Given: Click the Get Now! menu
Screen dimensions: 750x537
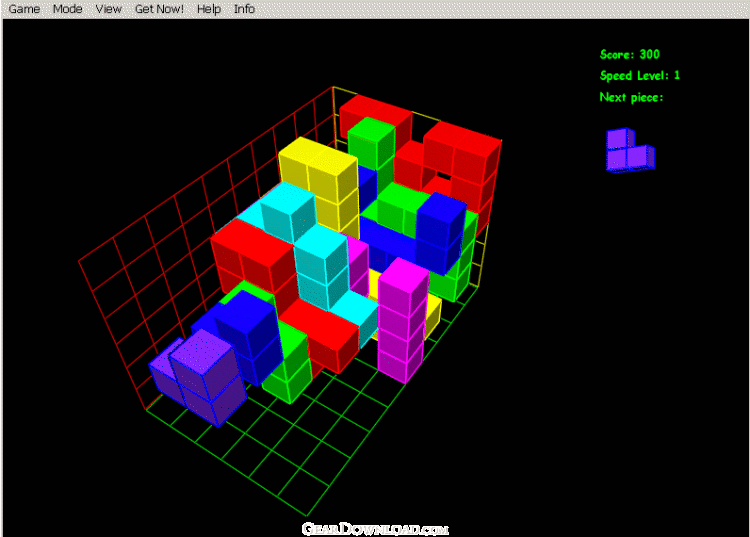Looking at the screenshot, I should [x=159, y=9].
